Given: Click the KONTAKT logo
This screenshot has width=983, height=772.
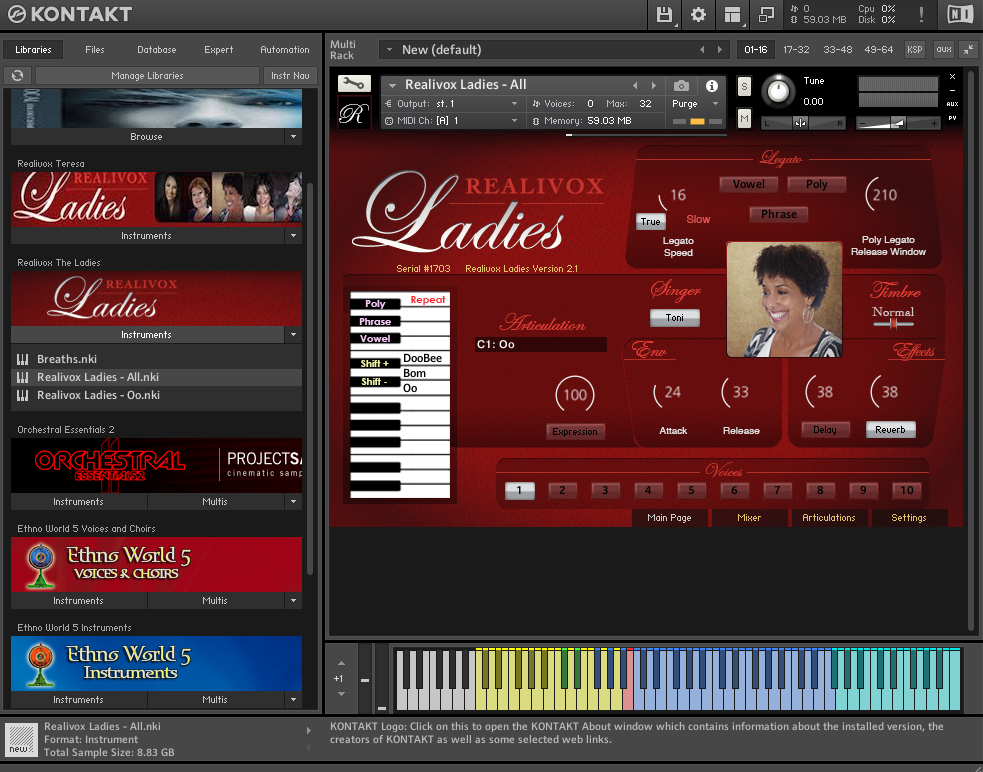Looking at the screenshot, I should (x=69, y=14).
